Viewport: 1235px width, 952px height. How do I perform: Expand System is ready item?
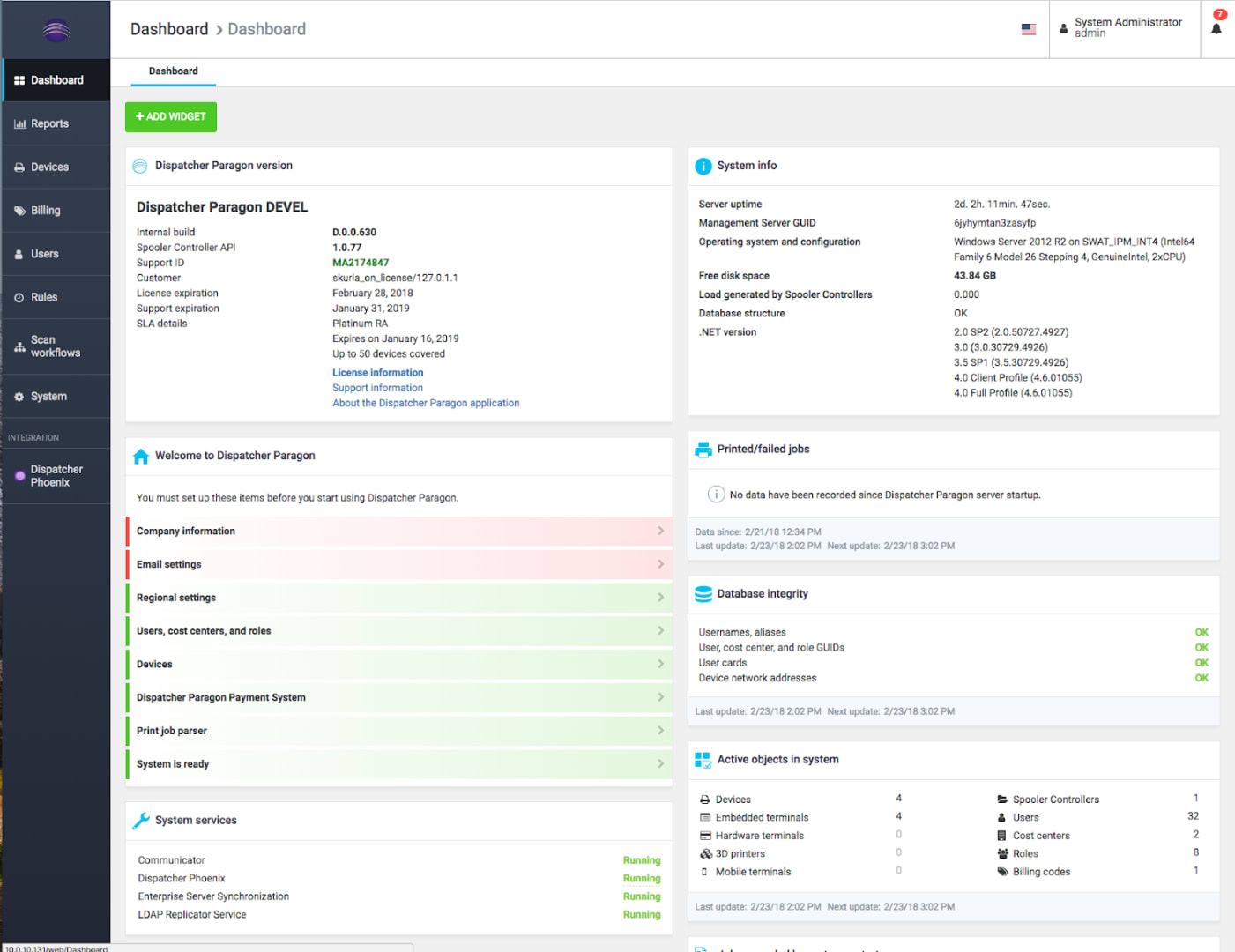(399, 764)
